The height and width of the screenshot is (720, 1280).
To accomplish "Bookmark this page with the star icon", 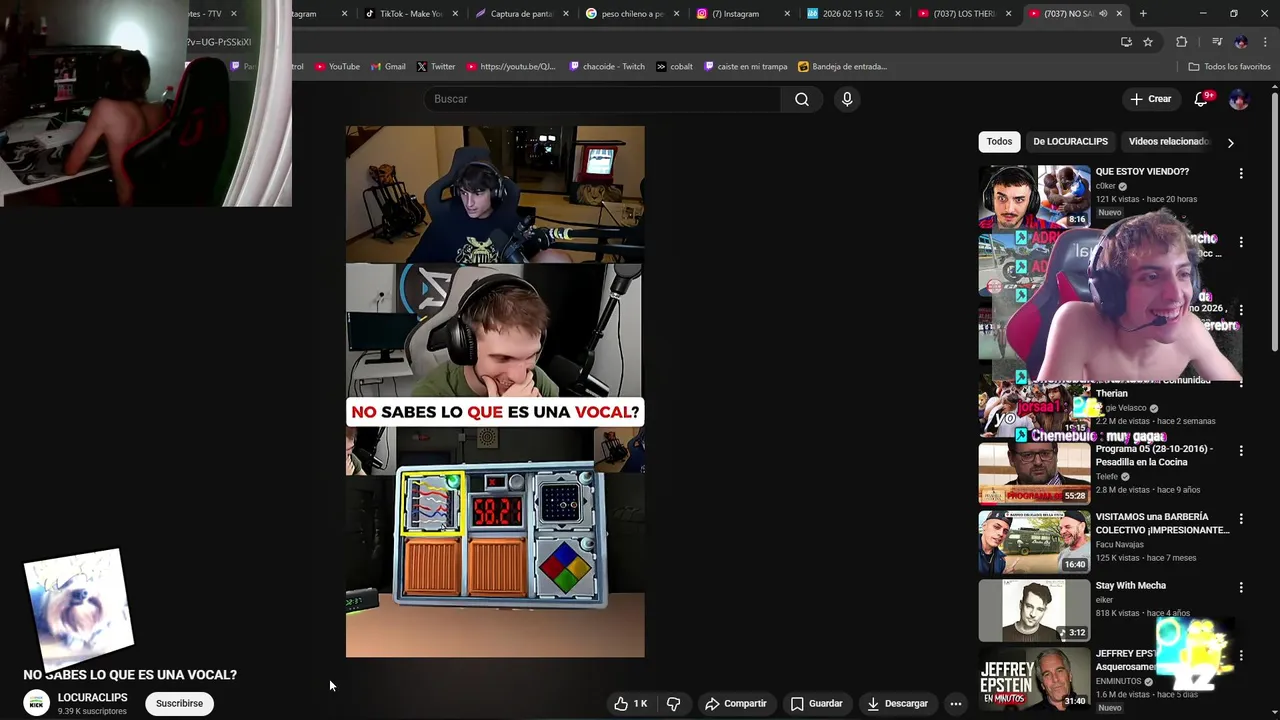I will tap(1148, 42).
